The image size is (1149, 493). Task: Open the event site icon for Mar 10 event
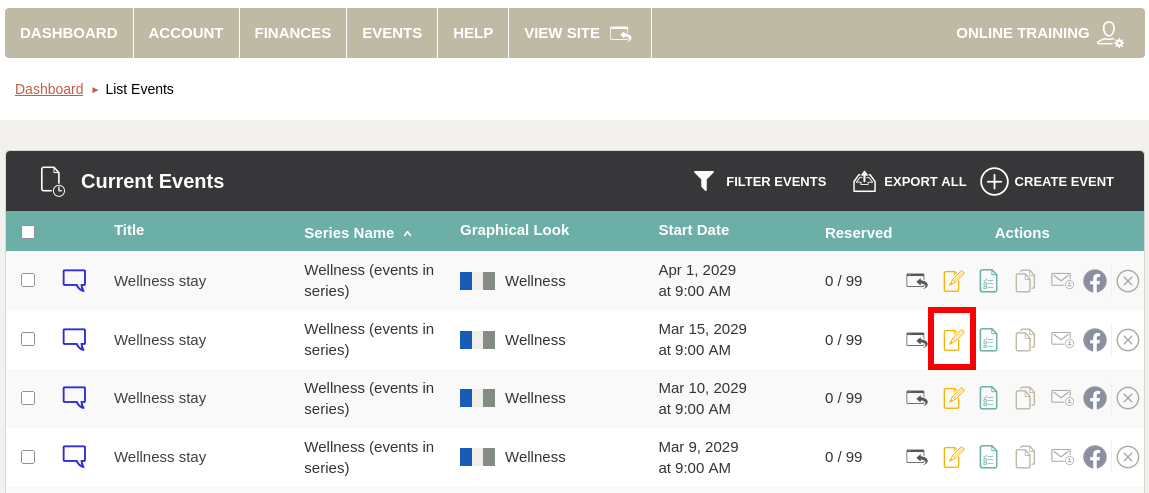[x=916, y=398]
